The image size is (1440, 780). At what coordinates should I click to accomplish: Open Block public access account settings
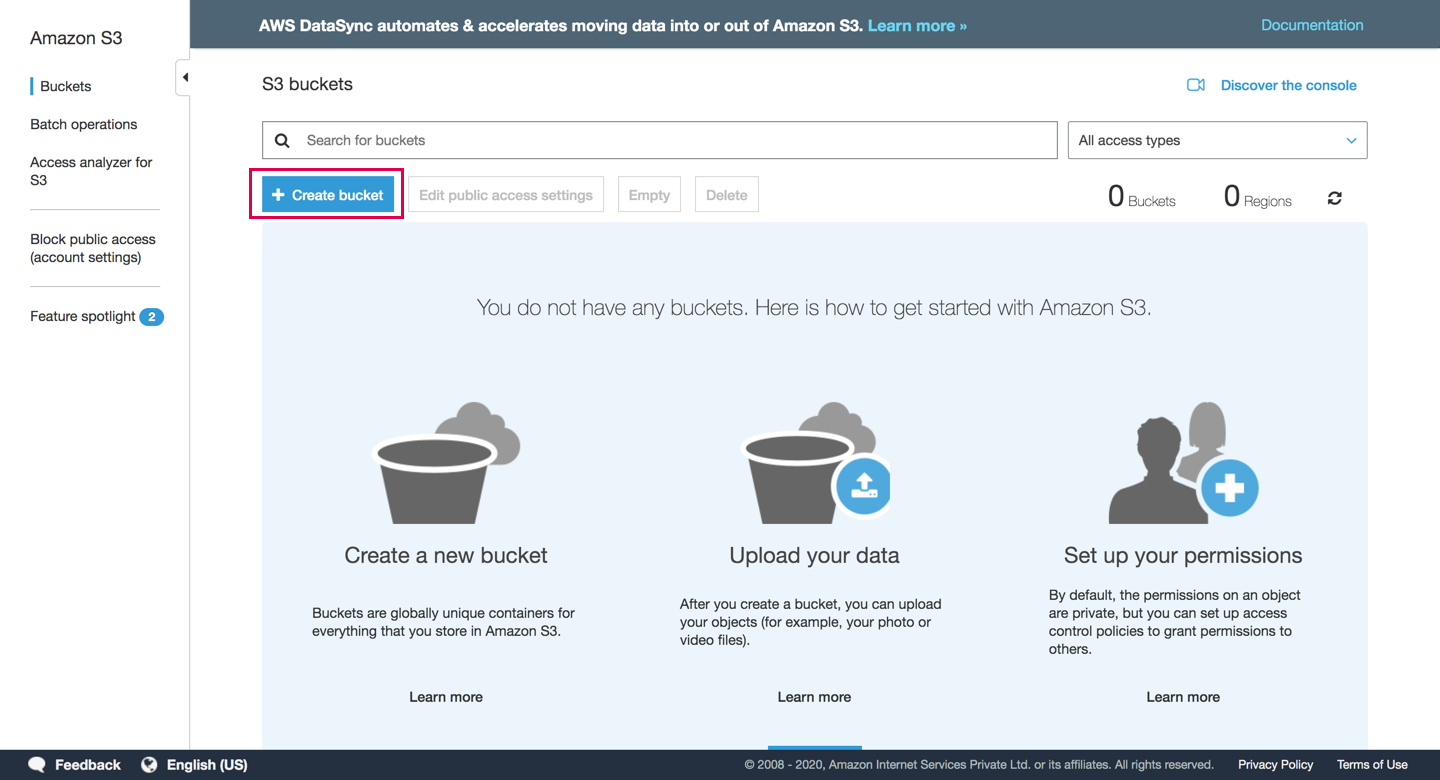[x=93, y=248]
